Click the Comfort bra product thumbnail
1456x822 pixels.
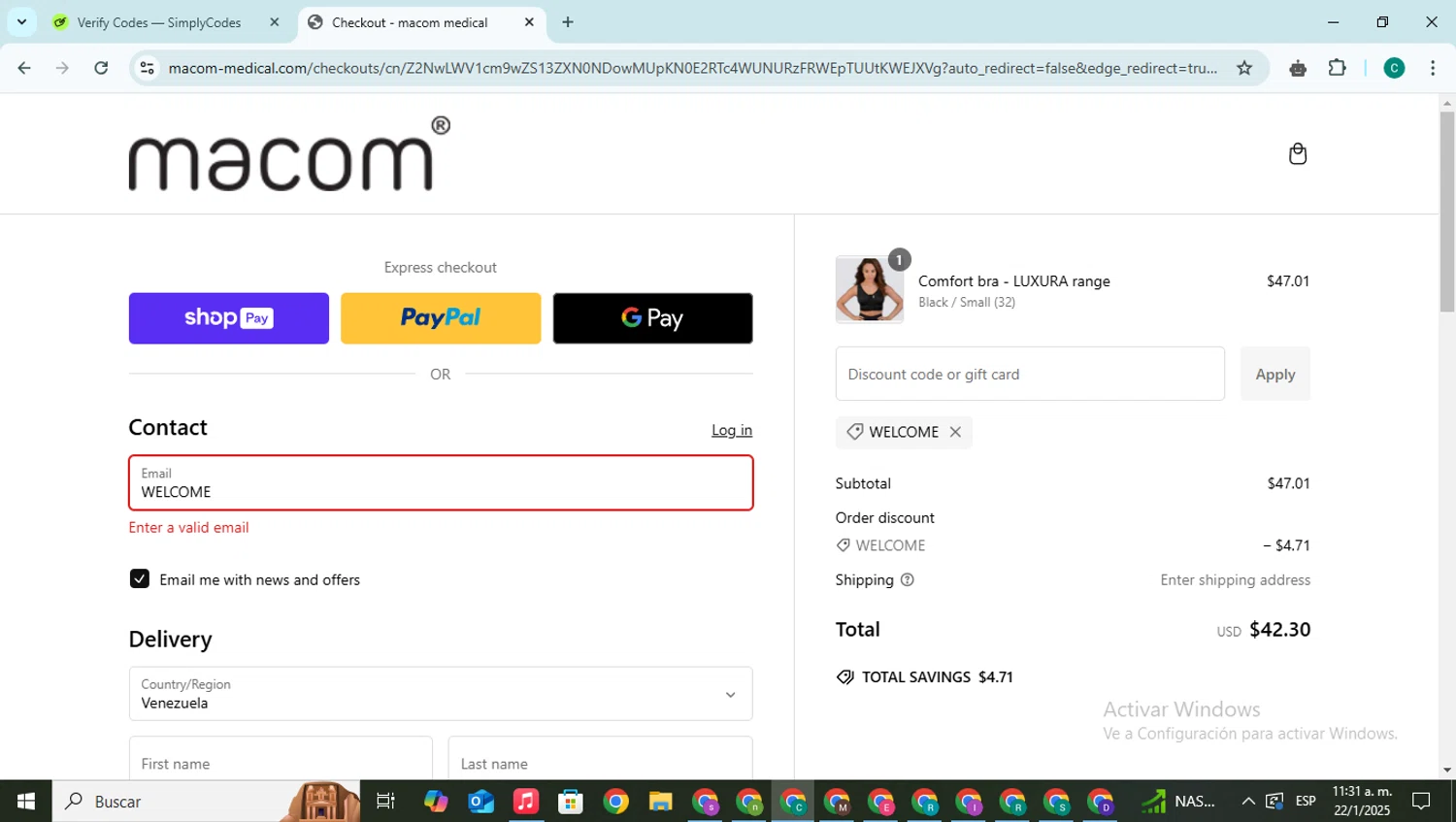click(x=870, y=289)
